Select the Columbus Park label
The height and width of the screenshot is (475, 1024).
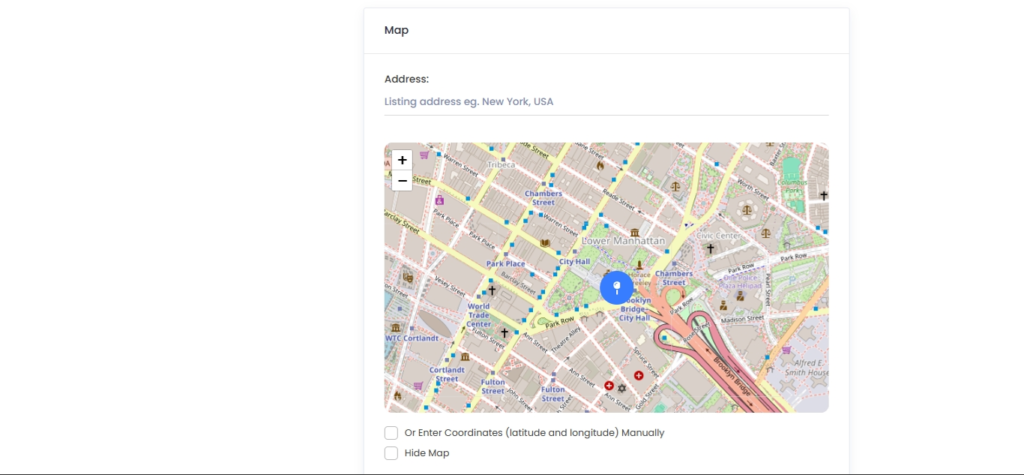coord(792,187)
